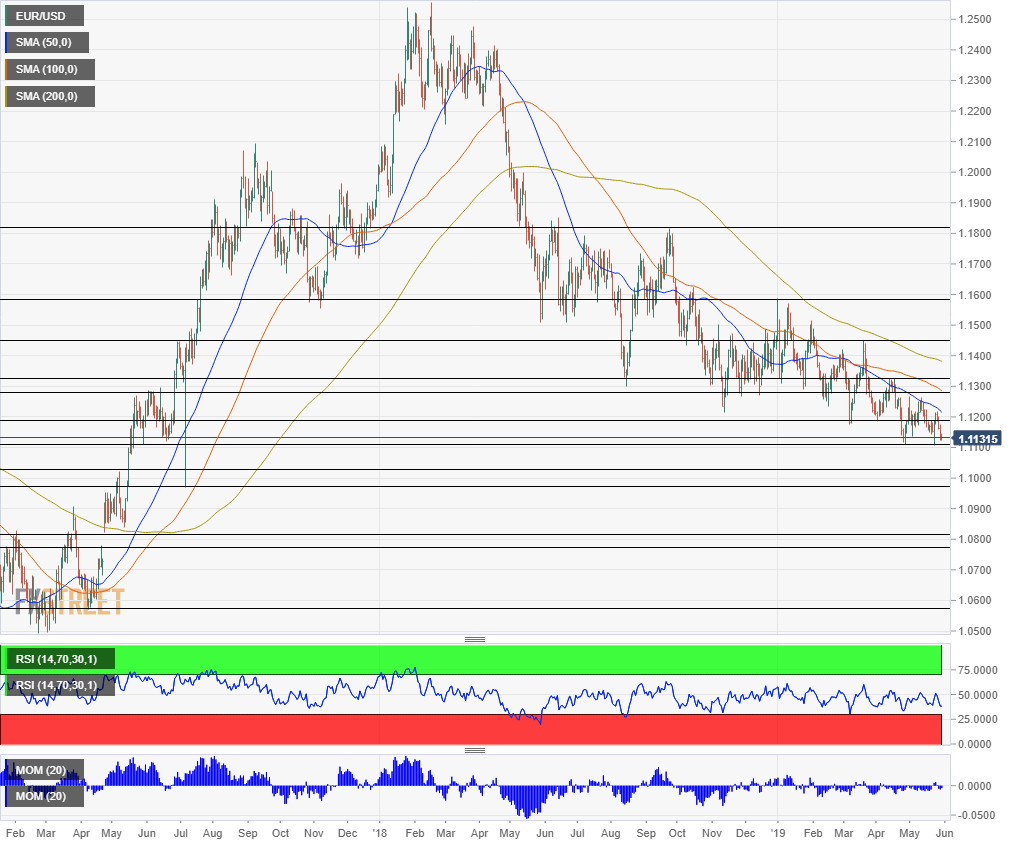Click the red RSI oversold zone band
This screenshot has height=846, width=1021.
[x=470, y=729]
